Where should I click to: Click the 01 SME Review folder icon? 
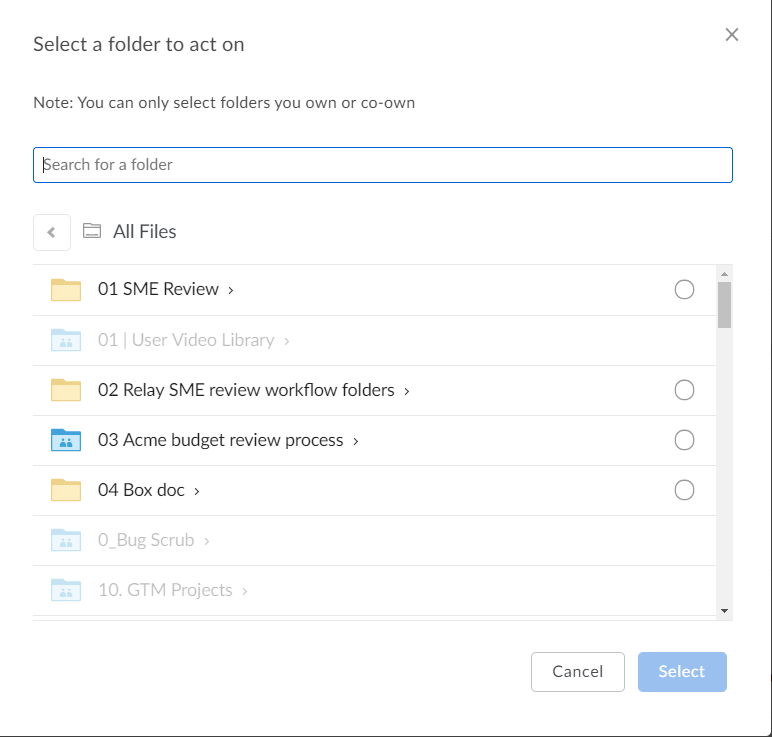click(66, 289)
